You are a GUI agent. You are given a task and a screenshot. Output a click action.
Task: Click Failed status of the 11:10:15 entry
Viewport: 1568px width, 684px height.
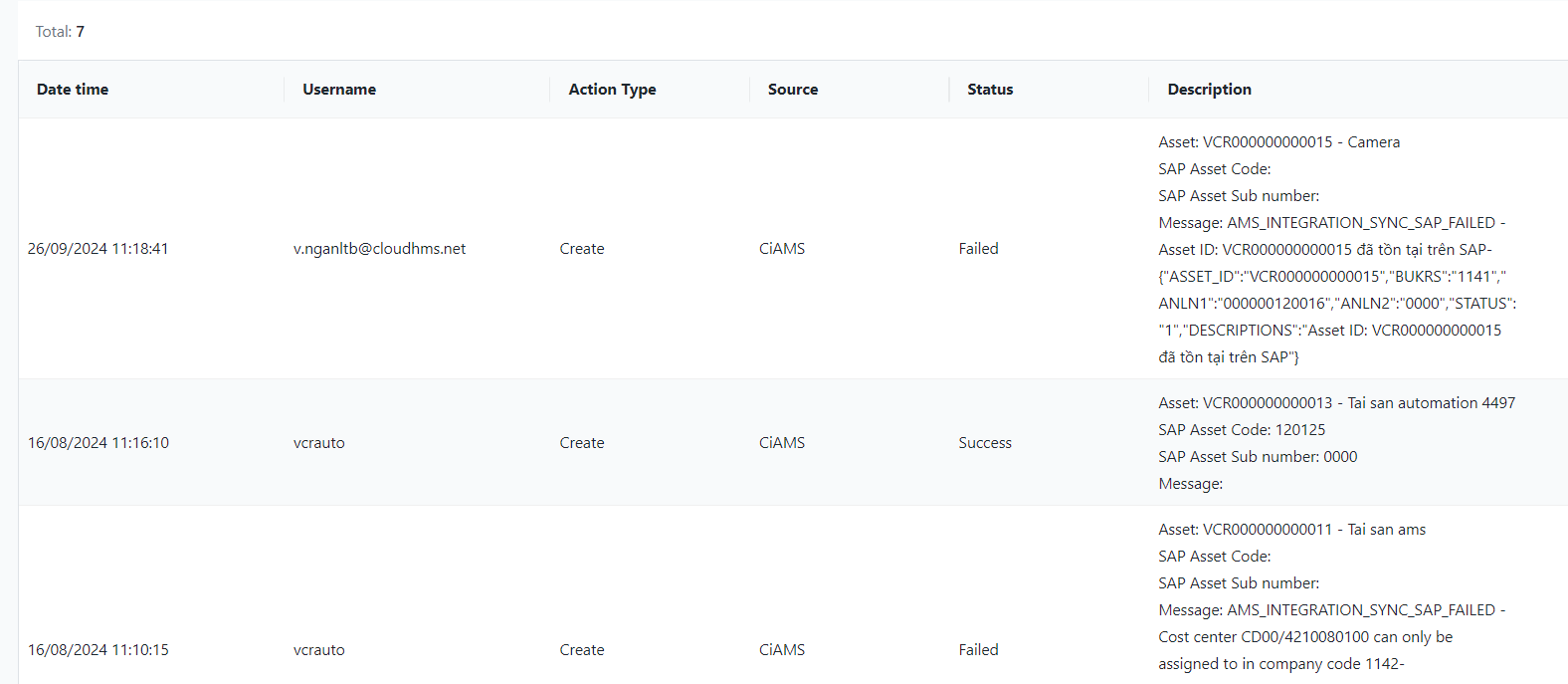(978, 650)
